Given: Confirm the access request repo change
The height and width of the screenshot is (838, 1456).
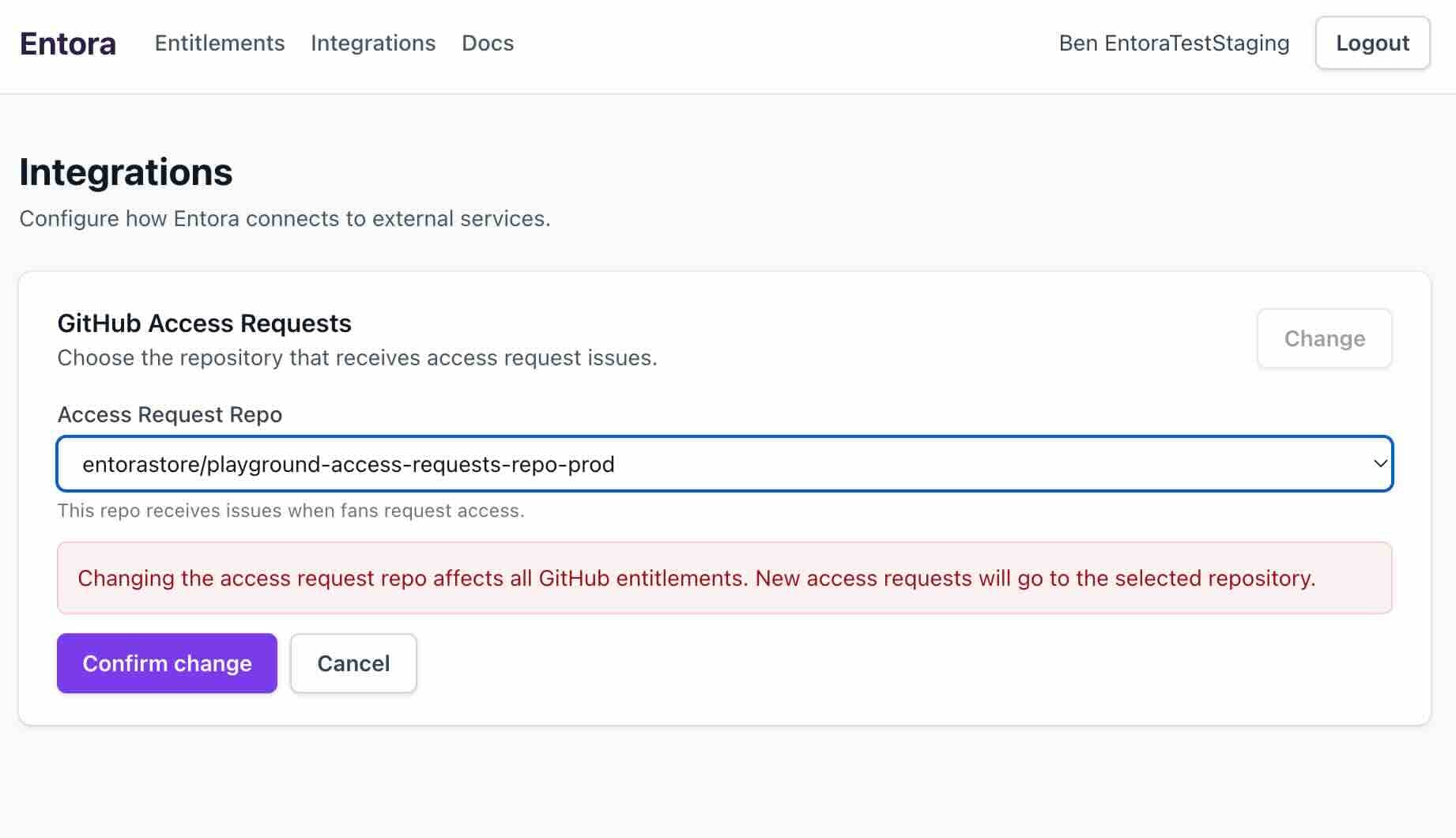Looking at the screenshot, I should [166, 663].
